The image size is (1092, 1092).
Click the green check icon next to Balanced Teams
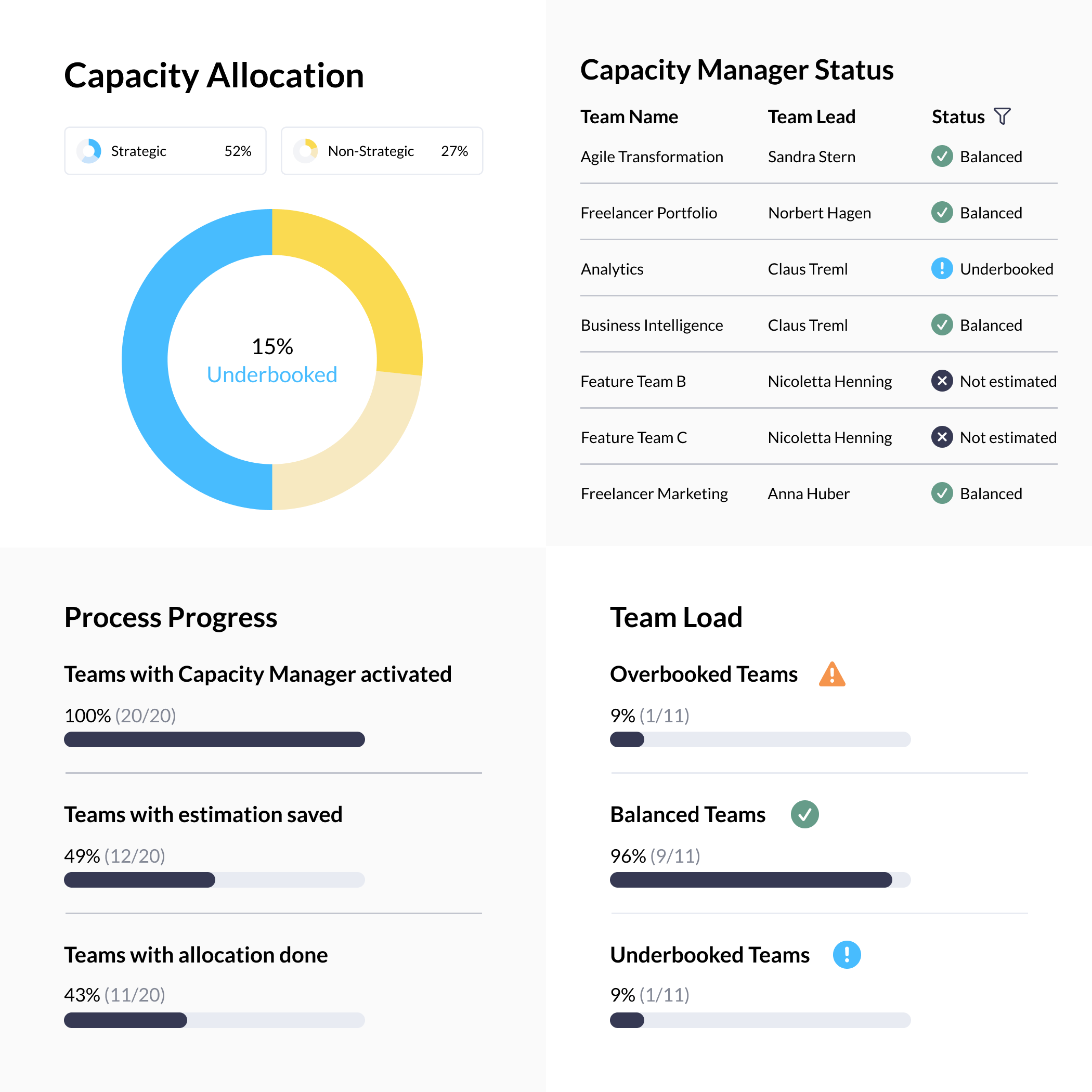(805, 814)
